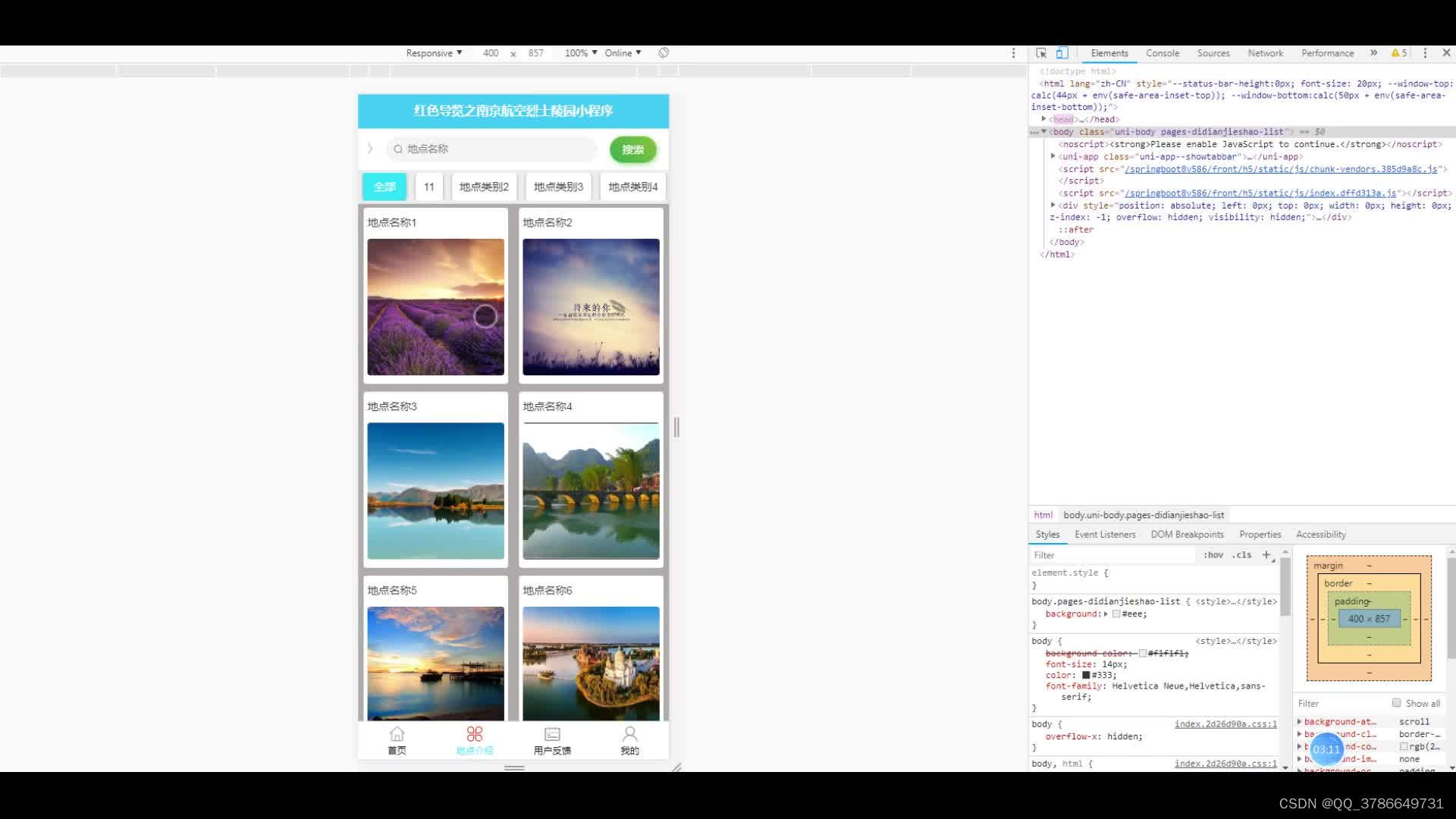Click the warnings count icon
This screenshot has width=1456, height=819.
pyautogui.click(x=1399, y=53)
